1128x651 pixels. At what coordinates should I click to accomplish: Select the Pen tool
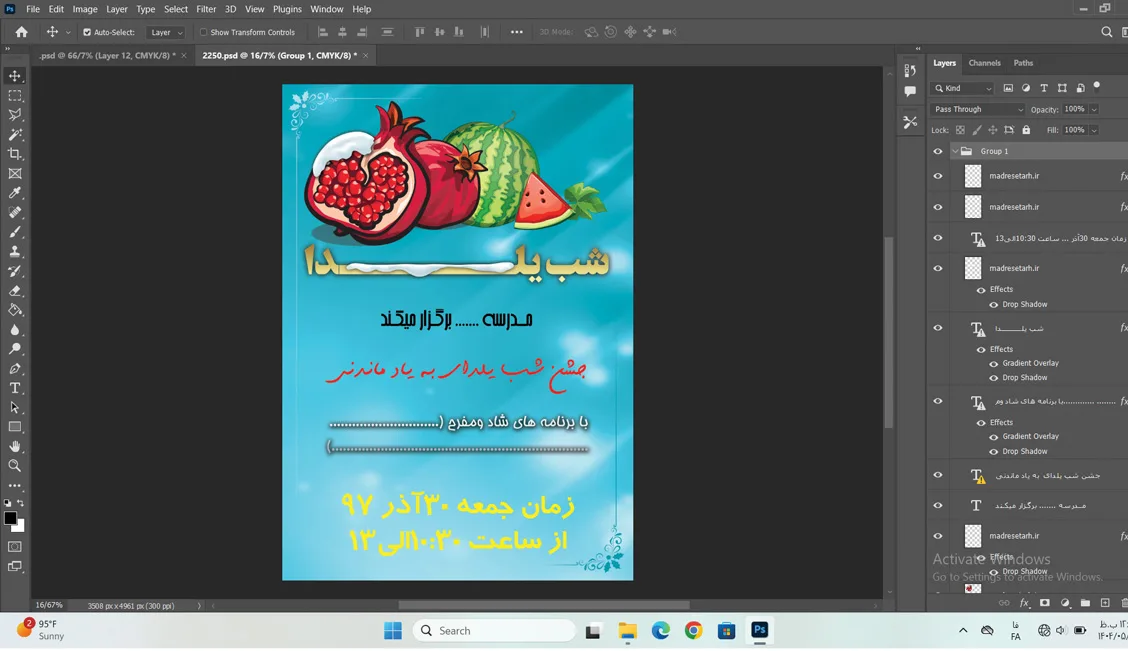(x=14, y=368)
